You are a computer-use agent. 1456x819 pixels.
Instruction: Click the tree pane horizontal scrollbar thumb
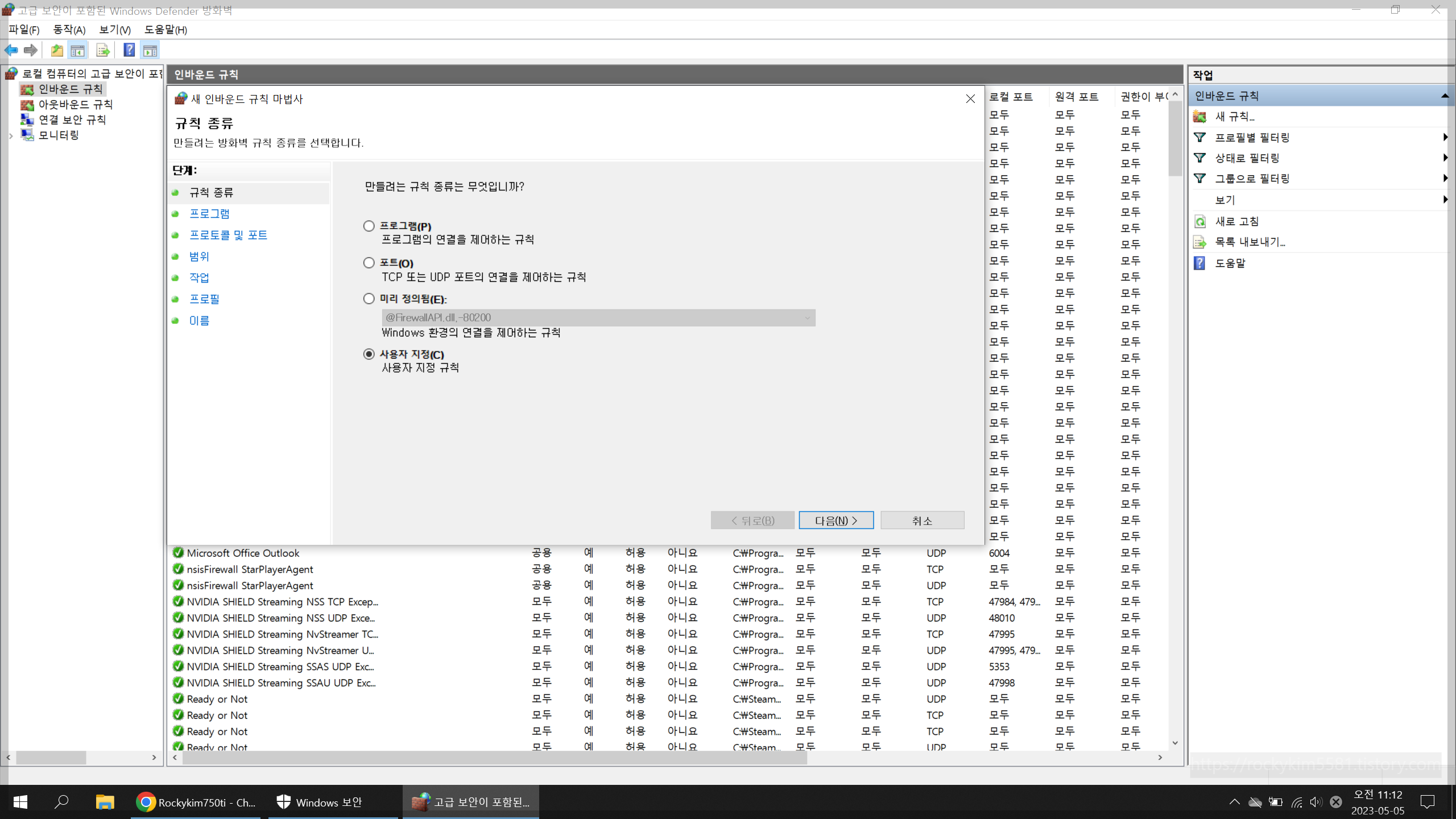click(x=51, y=758)
